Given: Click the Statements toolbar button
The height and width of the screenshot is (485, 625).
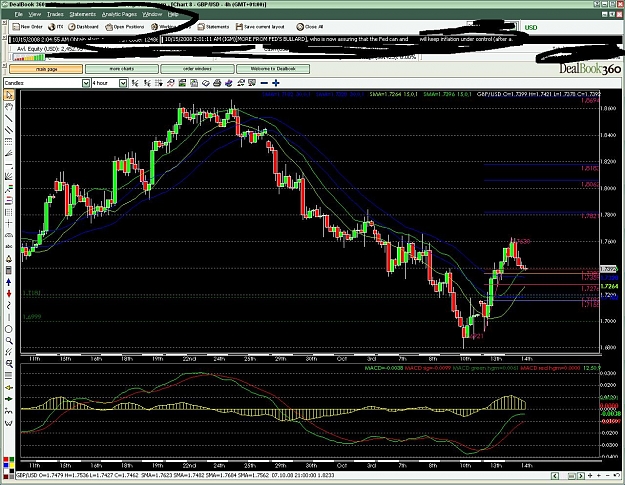Looking at the screenshot, I should coord(214,27).
